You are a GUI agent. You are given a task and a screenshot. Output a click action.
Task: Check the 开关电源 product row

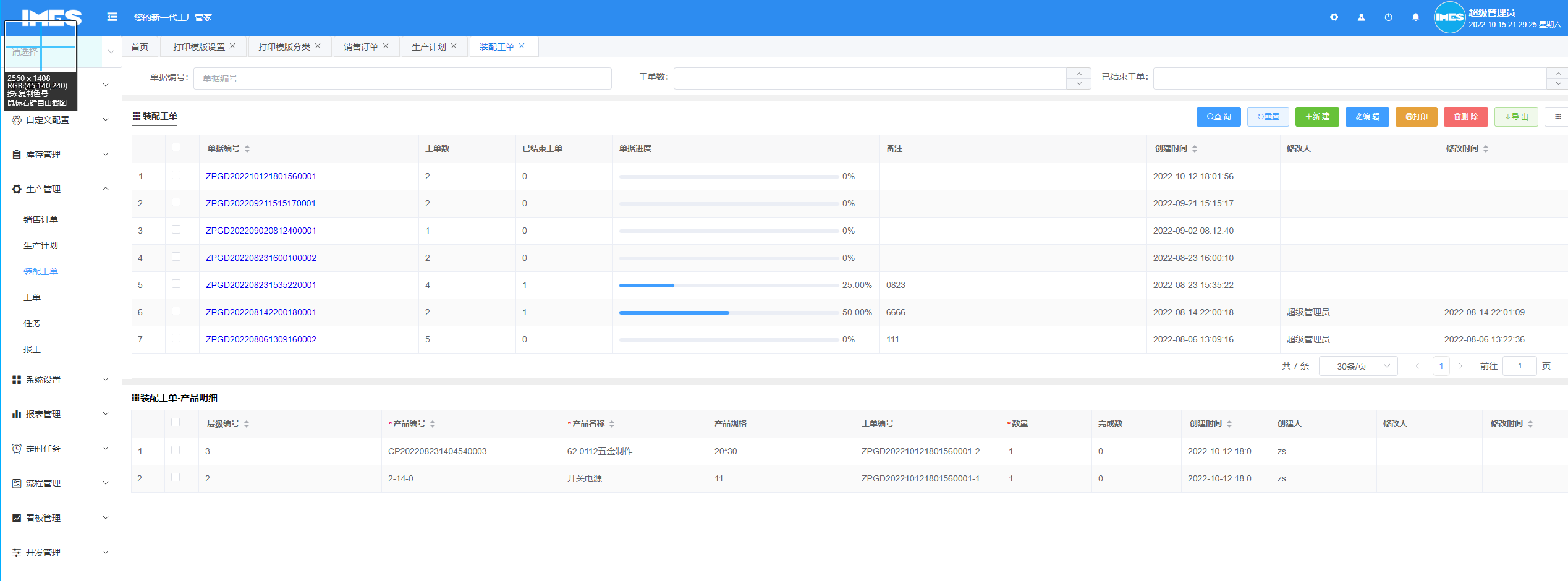(x=176, y=477)
